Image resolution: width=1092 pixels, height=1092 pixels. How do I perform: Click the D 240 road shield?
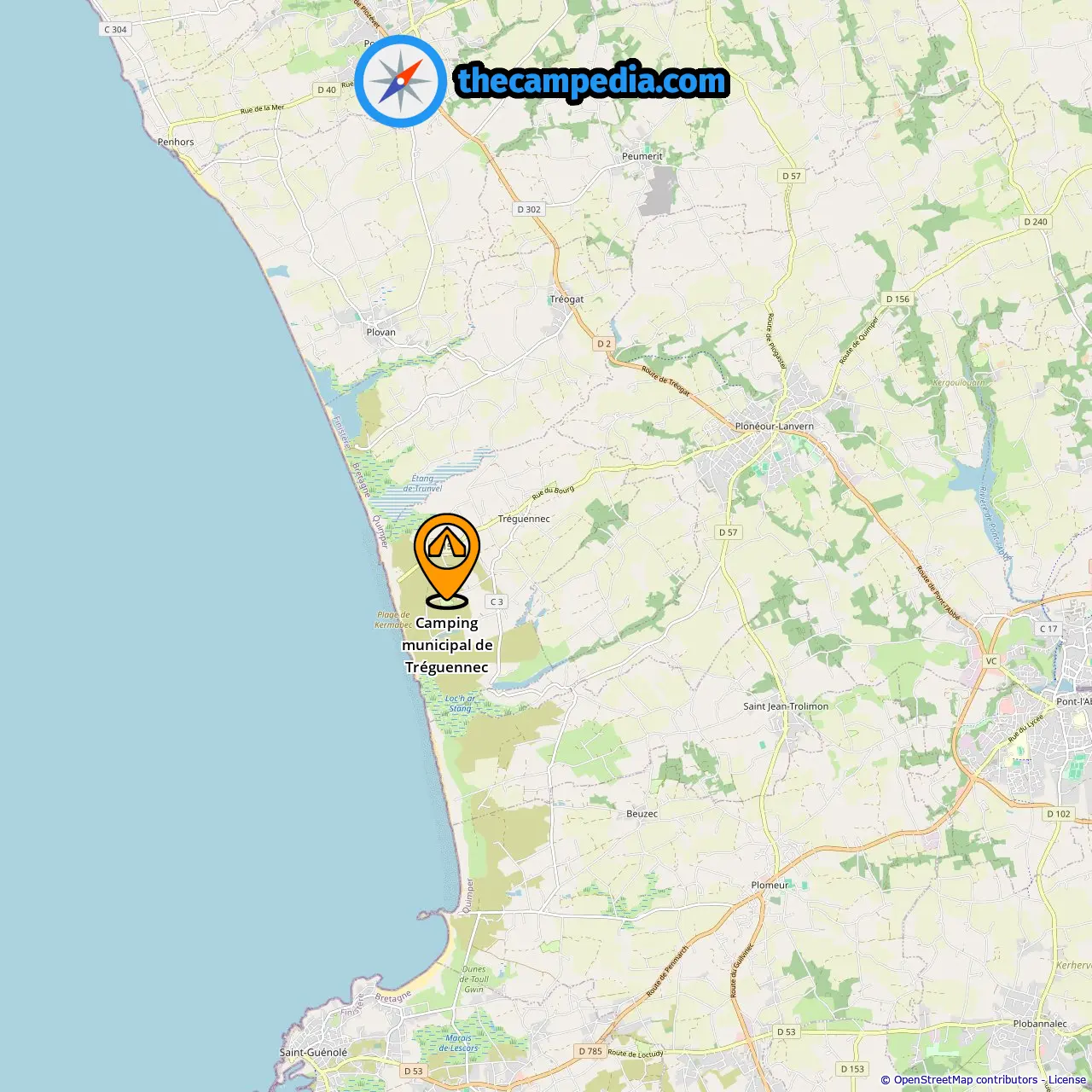click(x=1035, y=222)
